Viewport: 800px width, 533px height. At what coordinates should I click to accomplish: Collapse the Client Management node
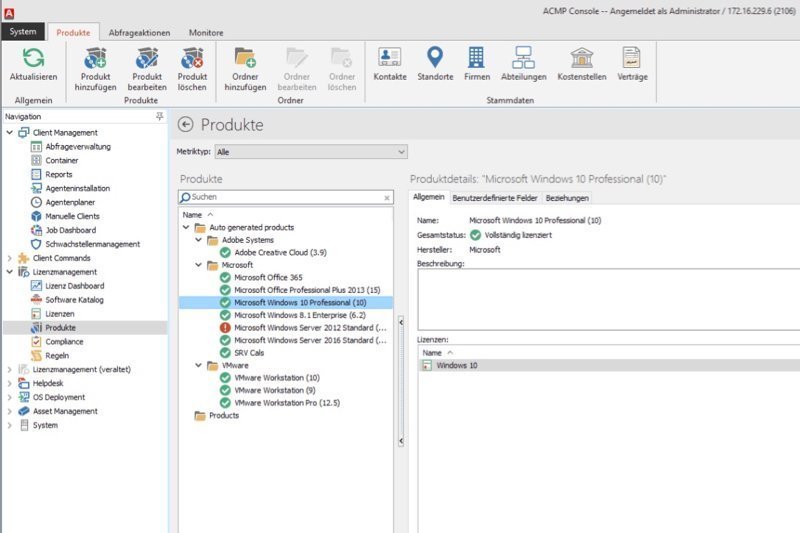10,132
